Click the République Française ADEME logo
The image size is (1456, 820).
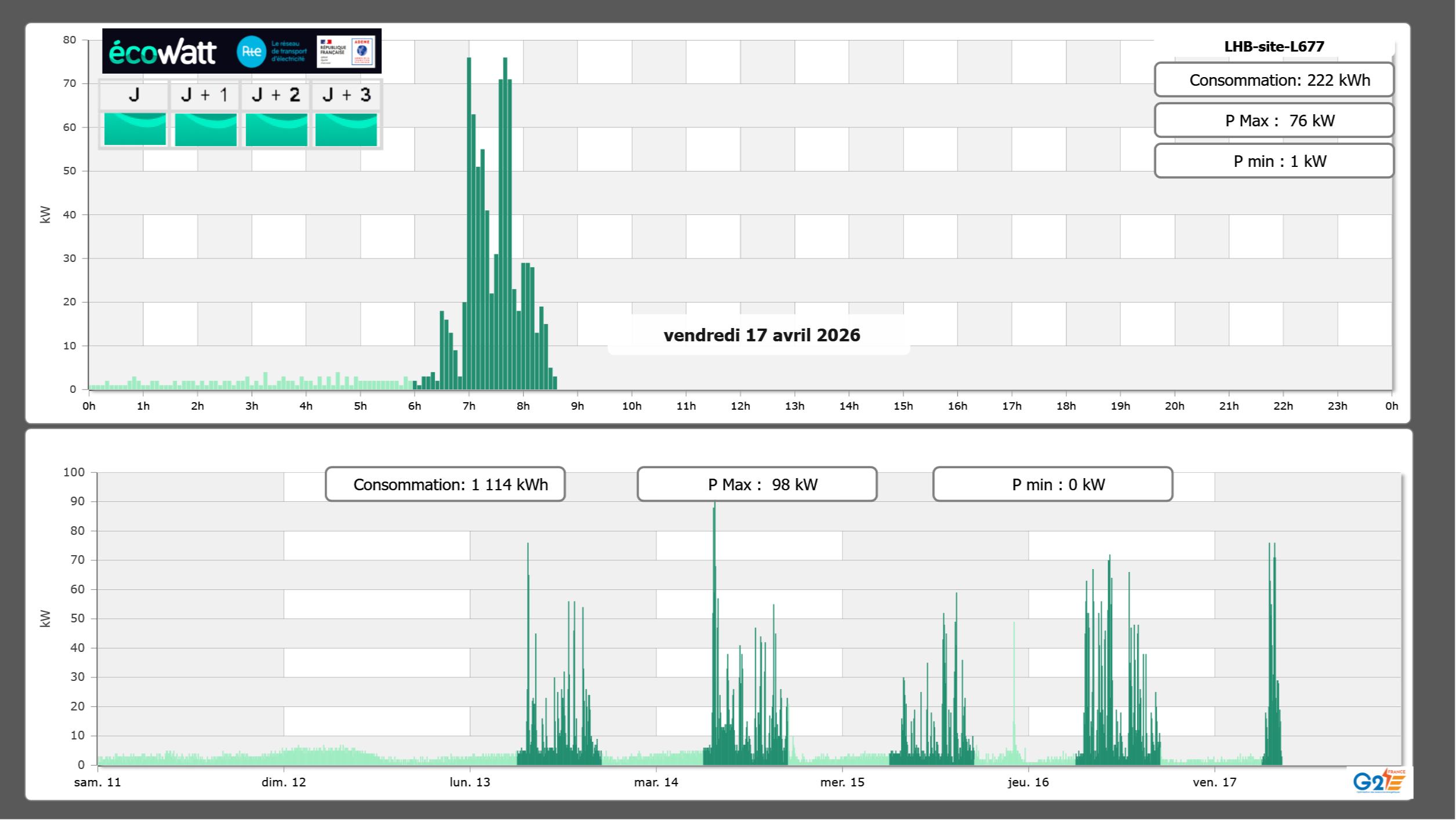click(346, 52)
